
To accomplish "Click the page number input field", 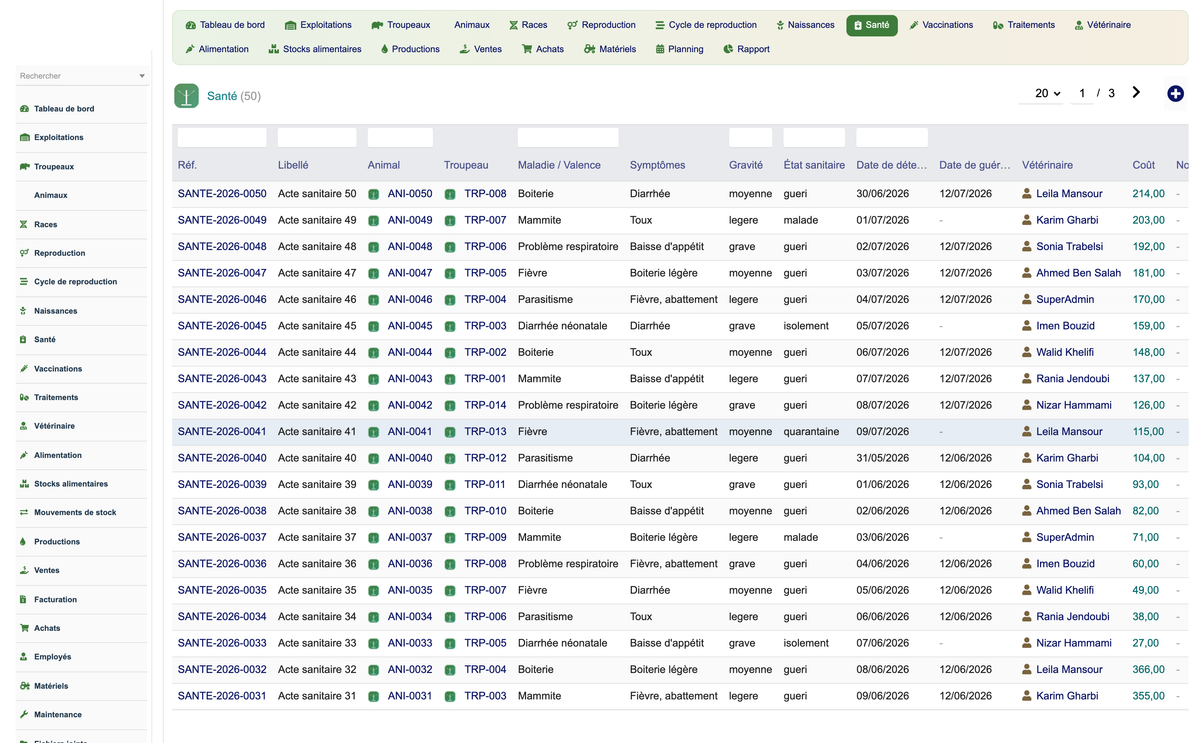I will [x=1081, y=93].
